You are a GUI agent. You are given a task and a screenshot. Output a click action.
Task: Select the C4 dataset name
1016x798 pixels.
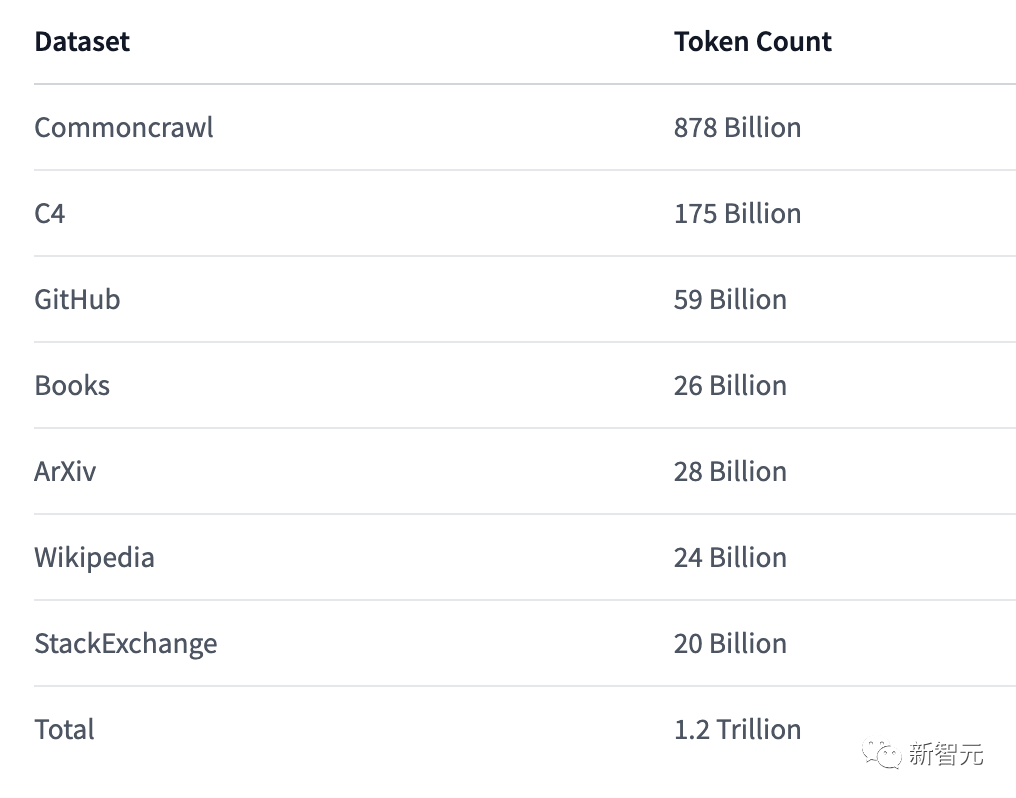pos(50,214)
